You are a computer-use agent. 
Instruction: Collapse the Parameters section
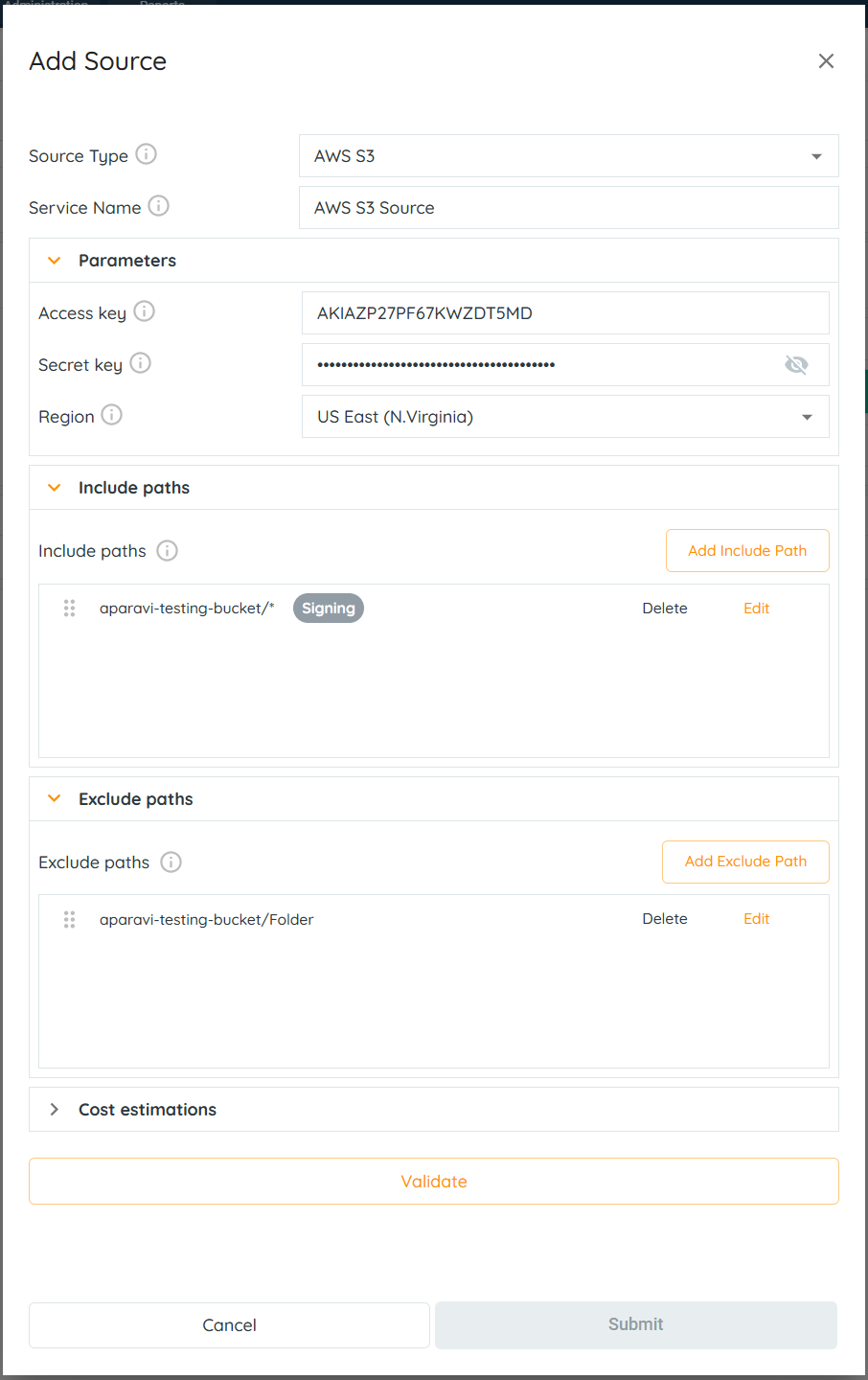pyautogui.click(x=55, y=261)
